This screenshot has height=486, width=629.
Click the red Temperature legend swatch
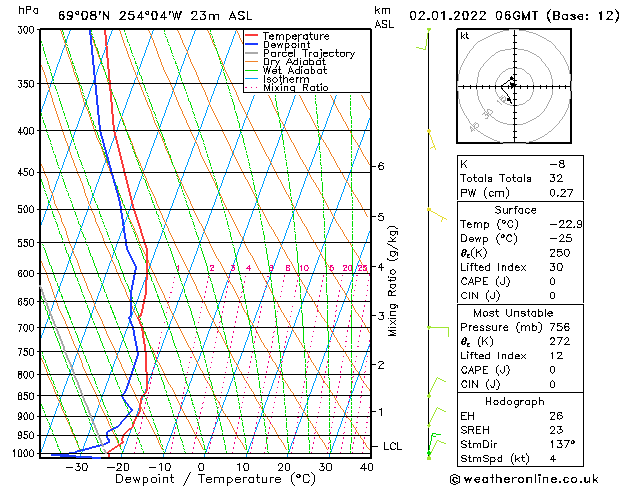point(251,36)
